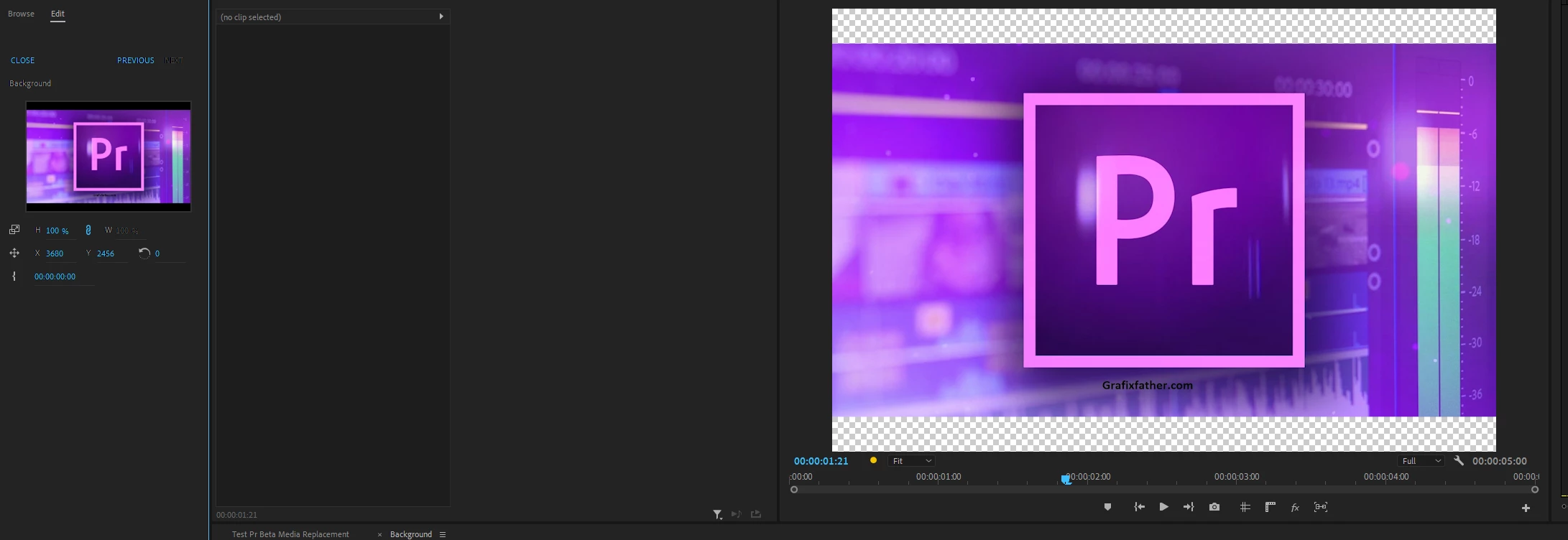Screen dimensions: 1568x540
Task: Open the Fit zoom level dropdown
Action: click(911, 461)
